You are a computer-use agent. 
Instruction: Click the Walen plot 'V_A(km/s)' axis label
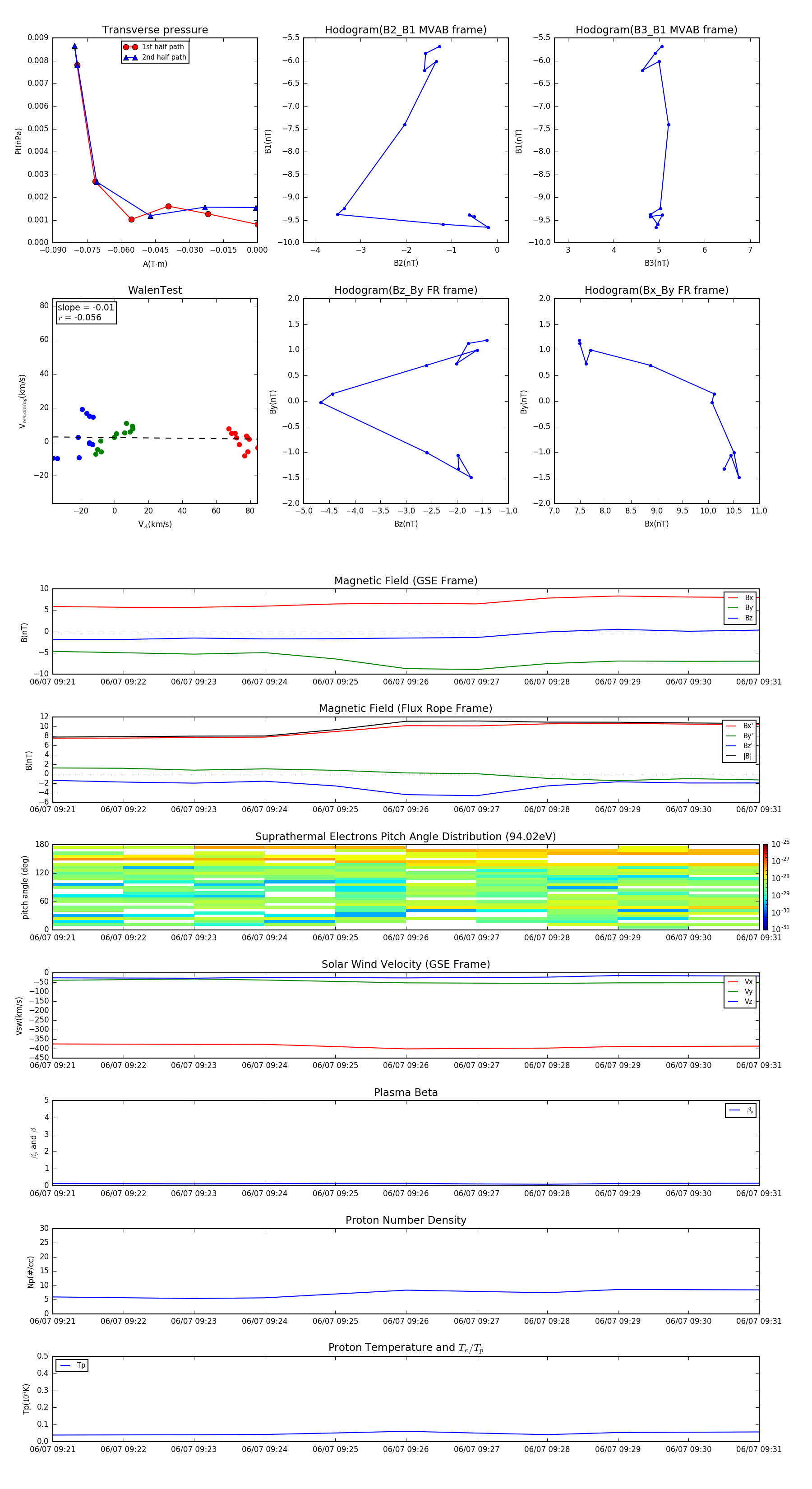pyautogui.click(x=155, y=524)
